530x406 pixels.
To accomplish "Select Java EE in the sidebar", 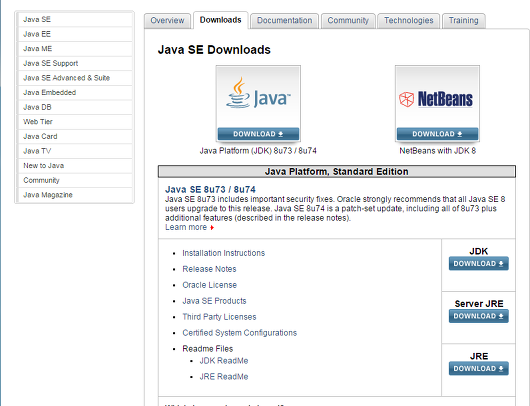I will 74,34.
